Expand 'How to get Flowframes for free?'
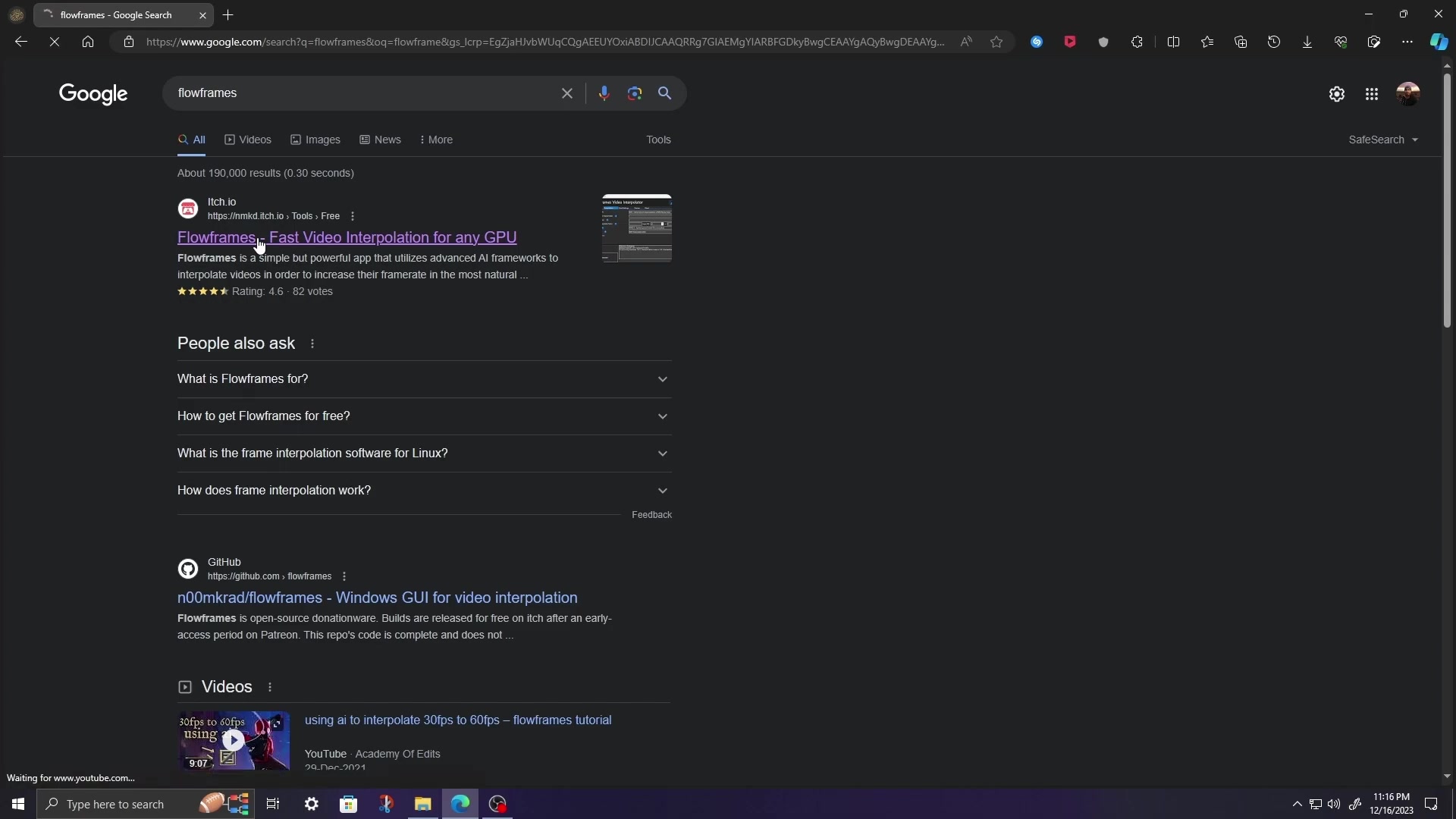Viewport: 1456px width, 819px height. click(425, 416)
